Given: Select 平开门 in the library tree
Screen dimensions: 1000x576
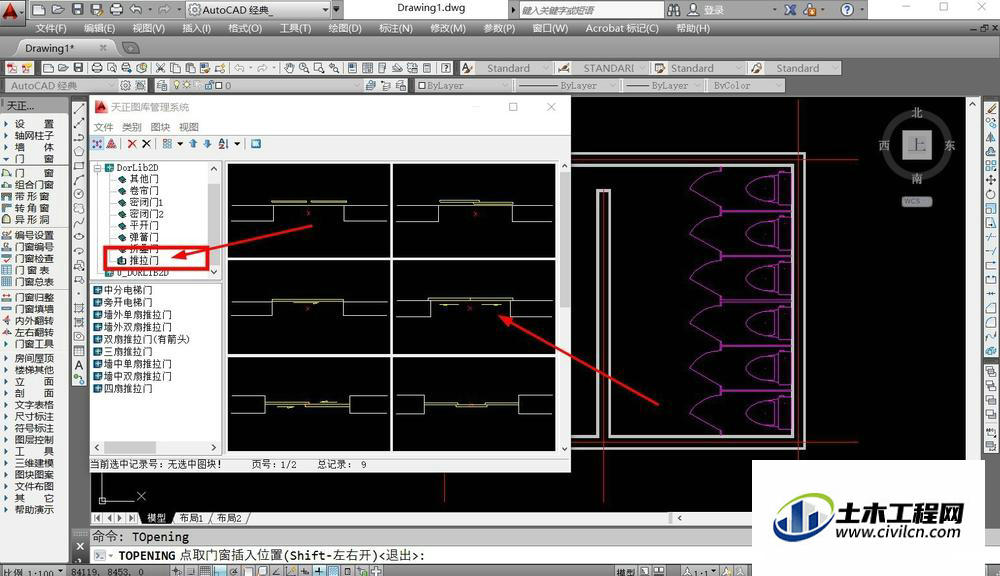Looking at the screenshot, I should coord(144,225).
